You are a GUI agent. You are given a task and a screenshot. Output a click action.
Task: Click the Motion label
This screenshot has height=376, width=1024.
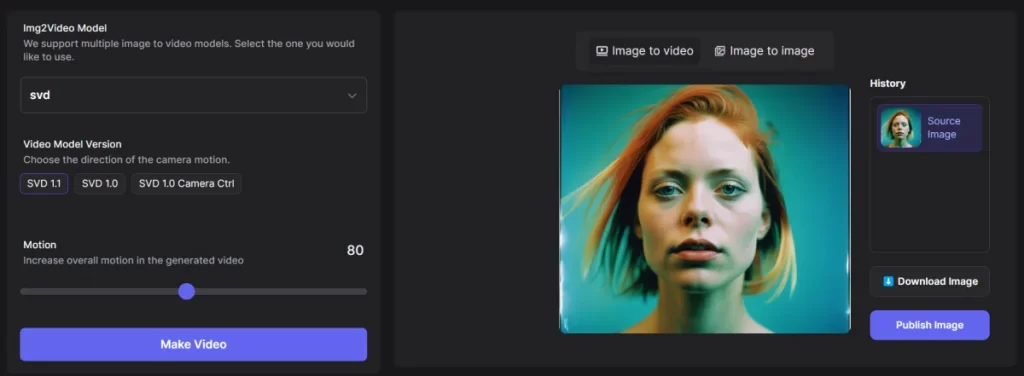coord(40,245)
